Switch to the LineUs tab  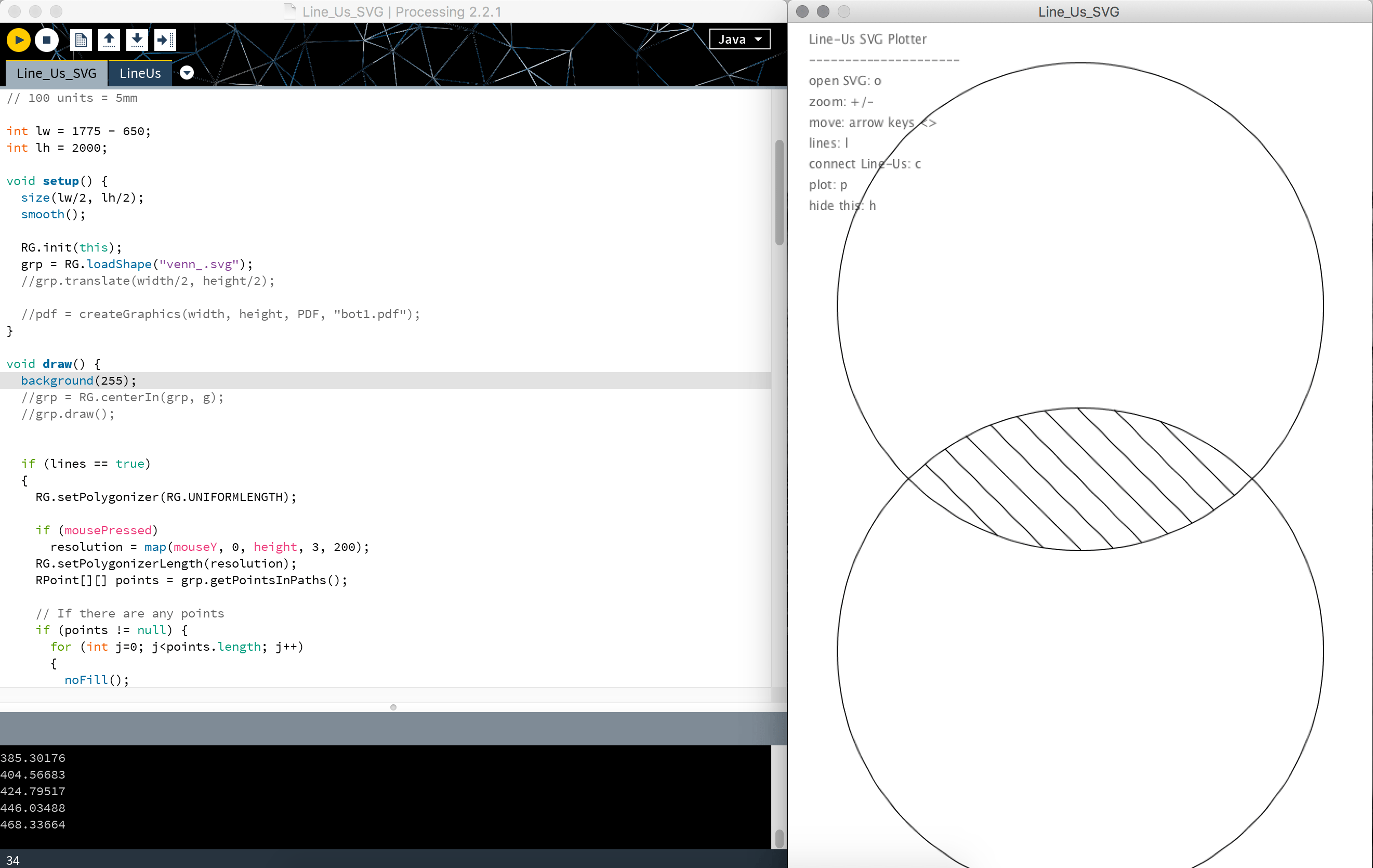[x=140, y=74]
